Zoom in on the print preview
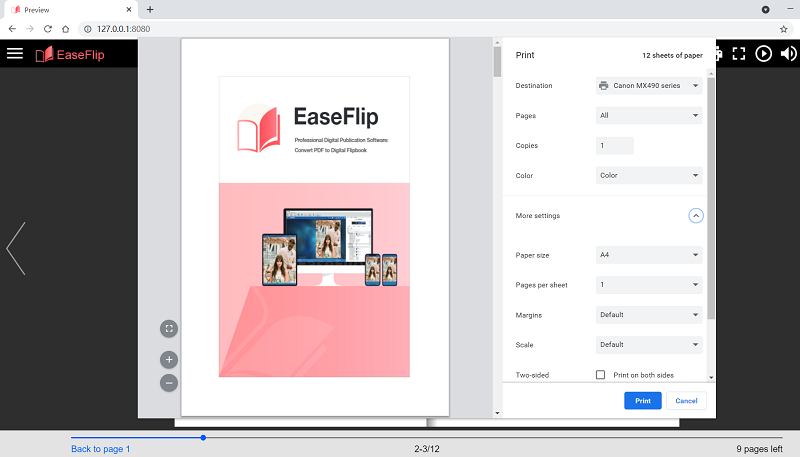Image resolution: width=800 pixels, height=457 pixels. click(x=169, y=359)
